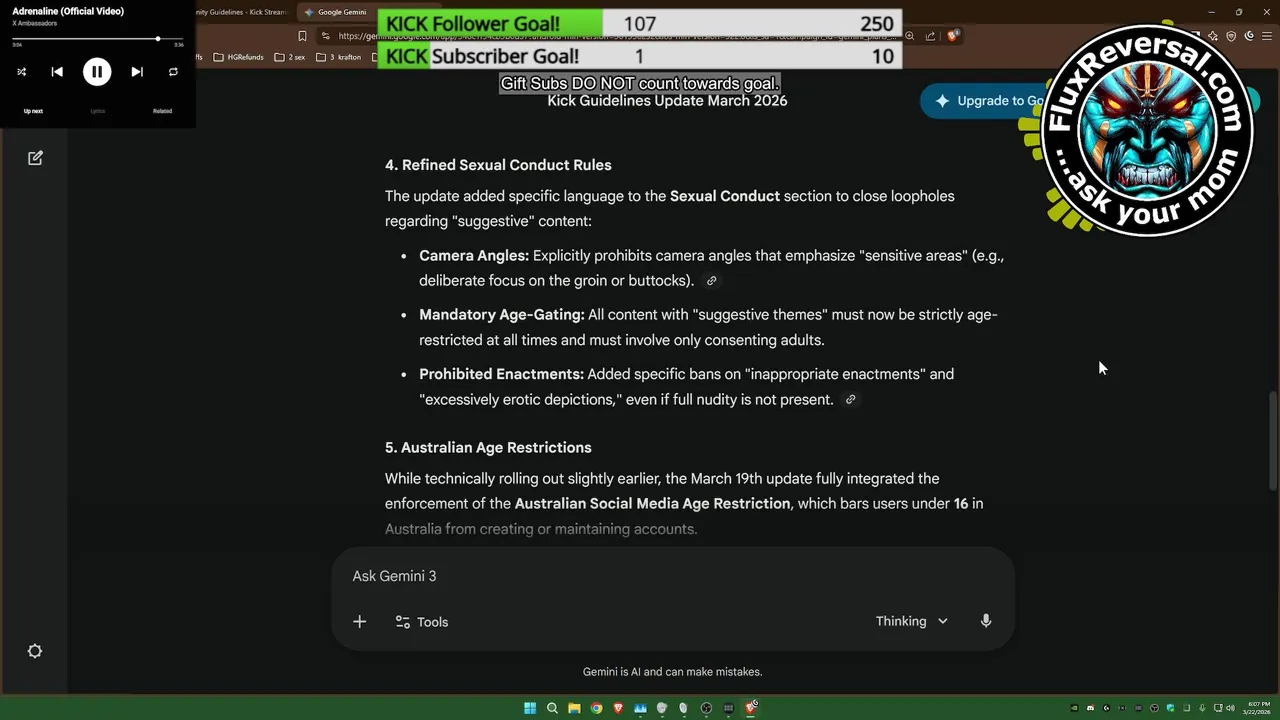Open site settings icon in the address bar
The width and height of the screenshot is (1280, 720).
326,36
